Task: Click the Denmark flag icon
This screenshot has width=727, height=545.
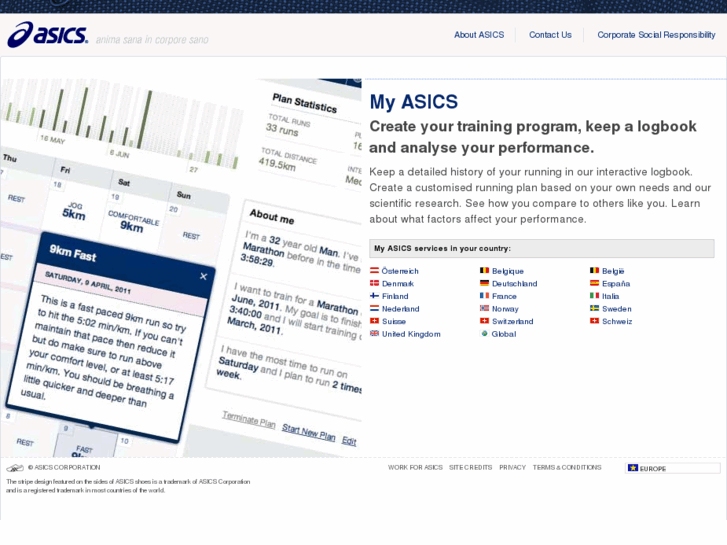Action: tap(374, 283)
